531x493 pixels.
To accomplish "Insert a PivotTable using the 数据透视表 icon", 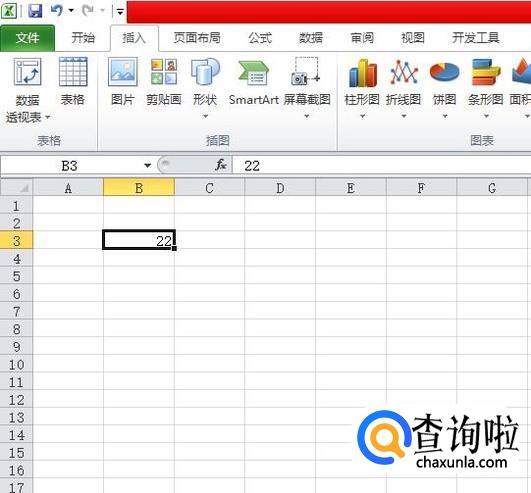I will pyautogui.click(x=27, y=72).
